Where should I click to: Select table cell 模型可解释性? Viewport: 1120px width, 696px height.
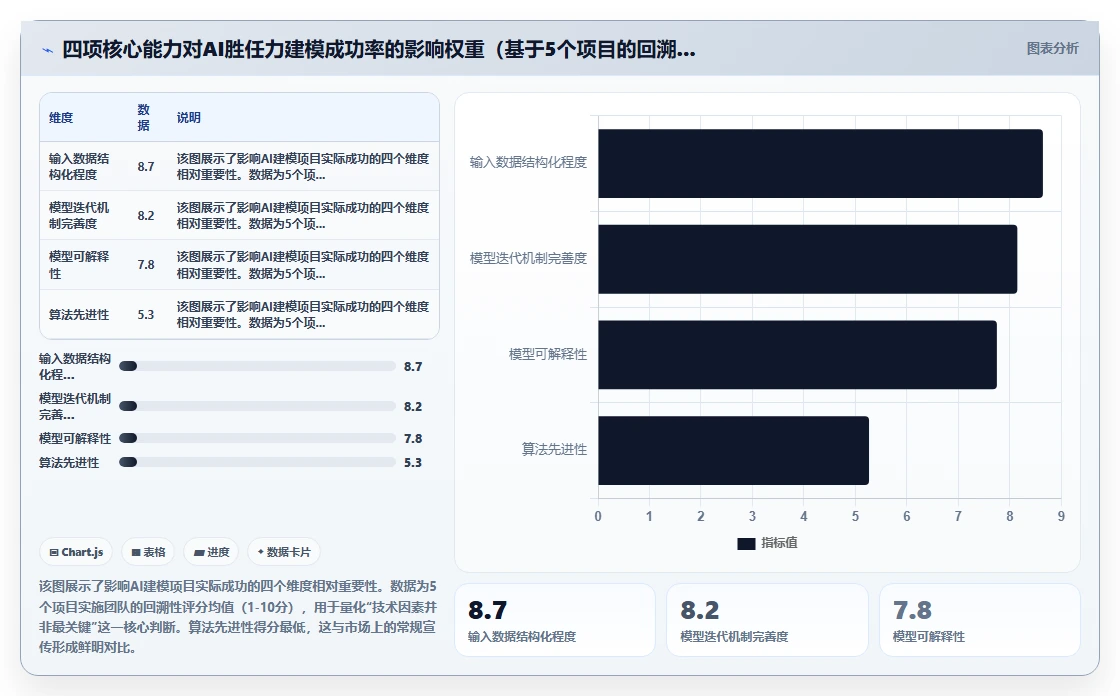[x=79, y=264]
